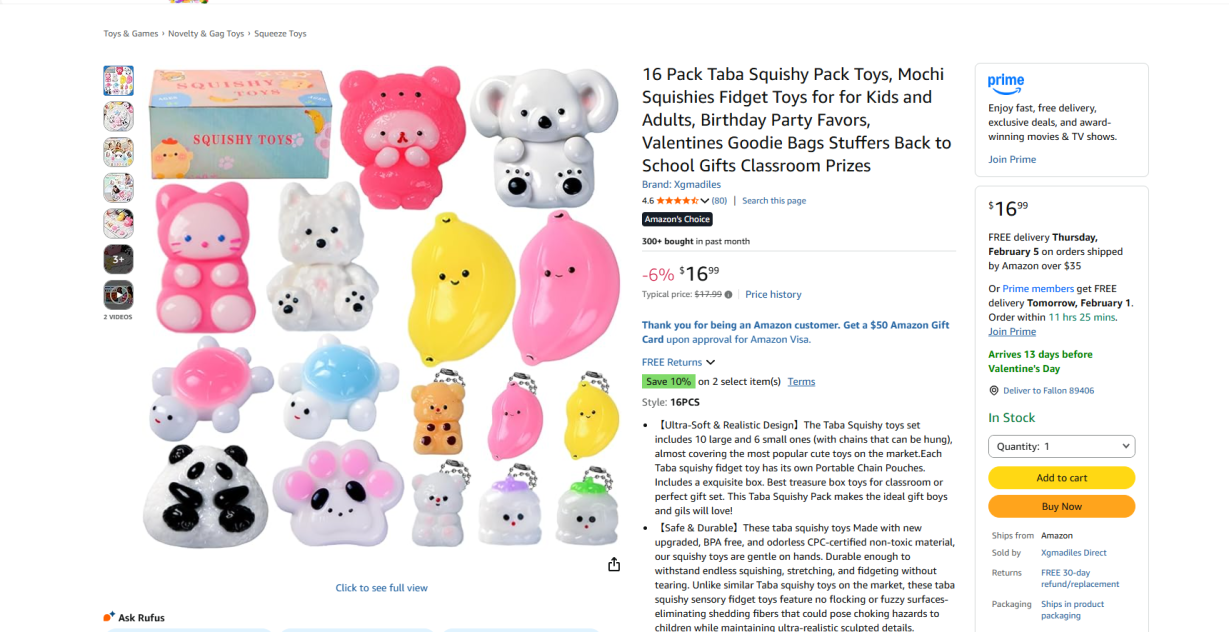Open the Quantity dropdown

tap(1061, 447)
